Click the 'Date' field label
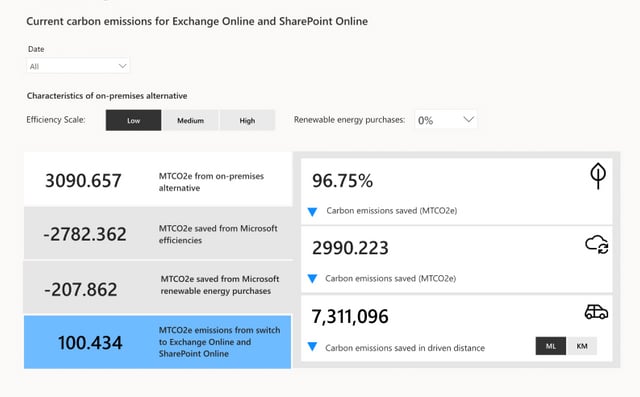Screen dimensions: 640x397 (36, 49)
